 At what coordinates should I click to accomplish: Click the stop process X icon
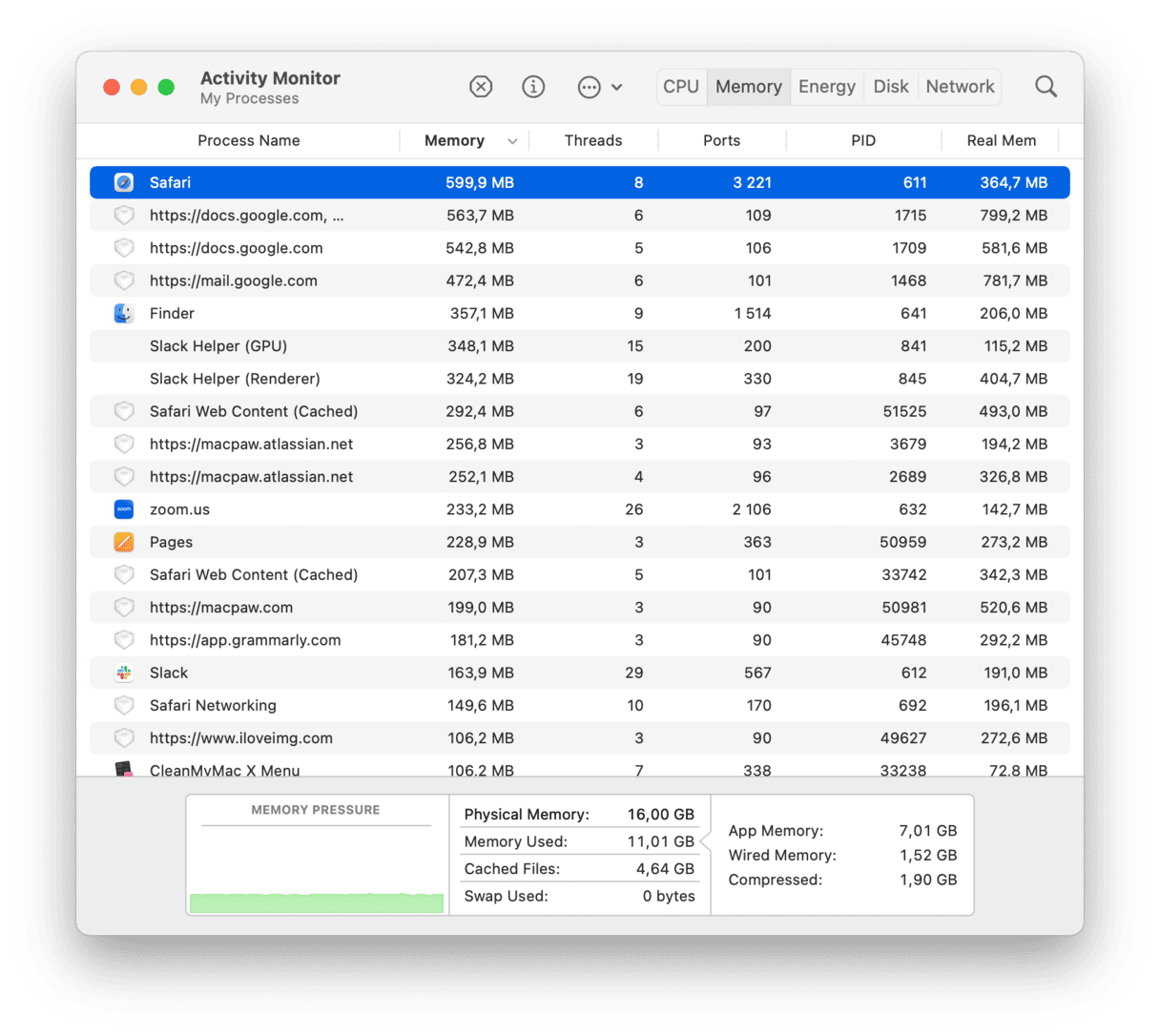point(481,87)
